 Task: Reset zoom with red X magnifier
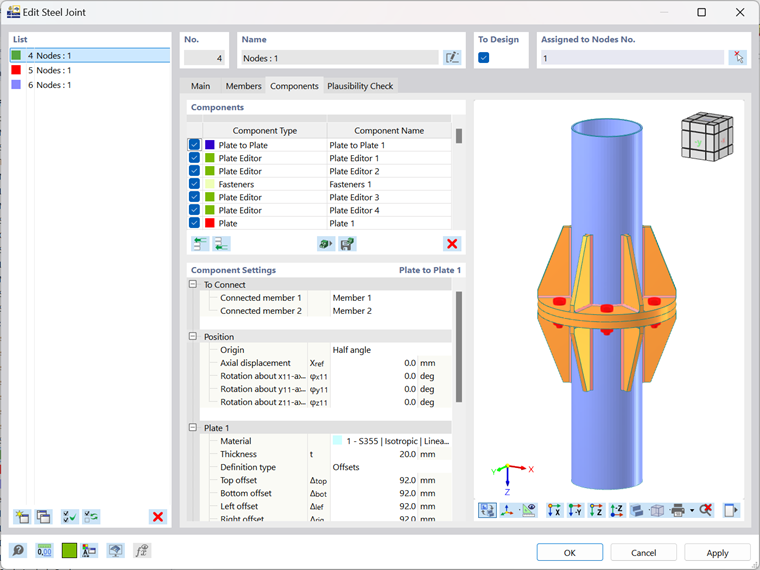click(x=706, y=510)
